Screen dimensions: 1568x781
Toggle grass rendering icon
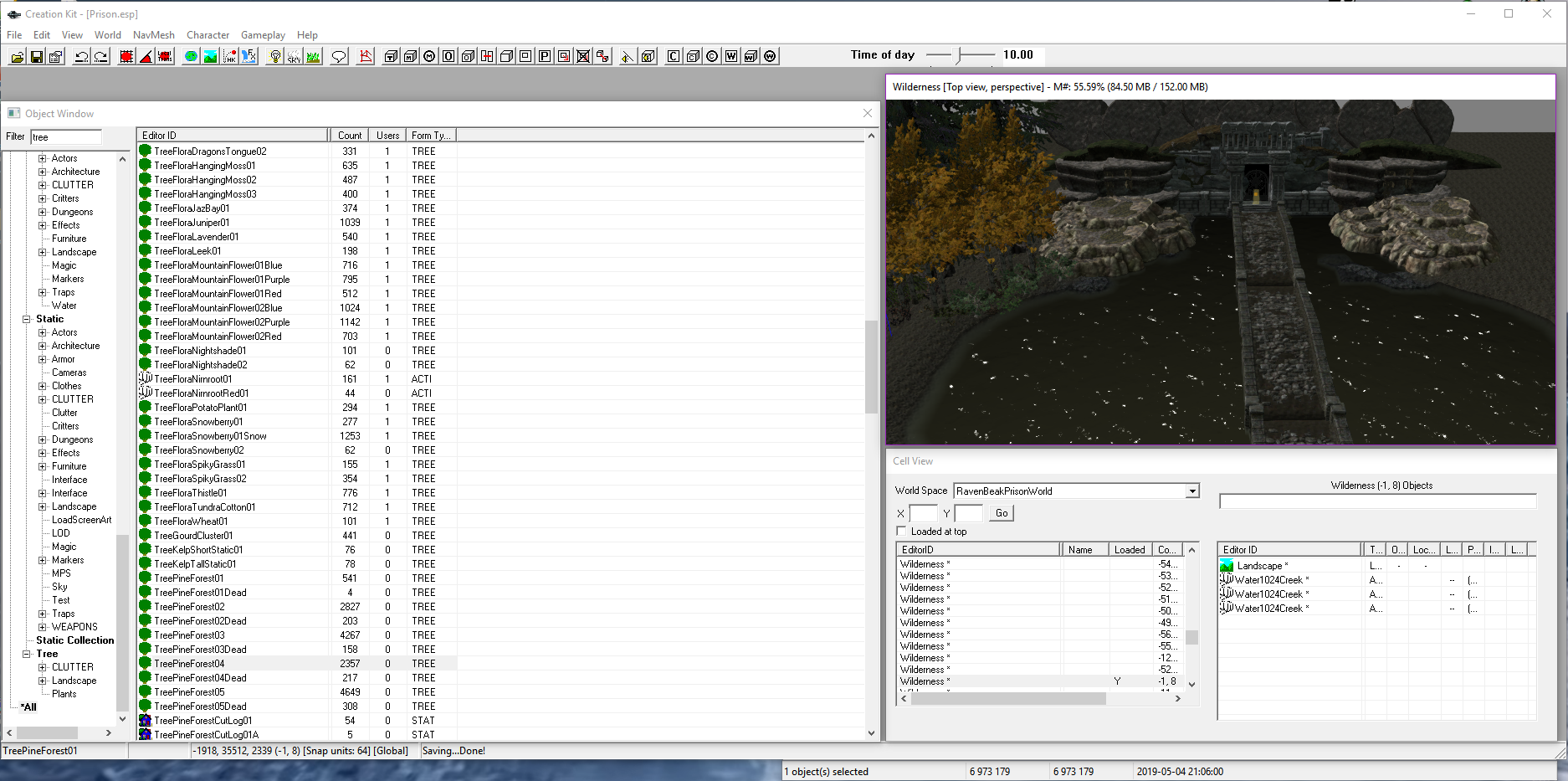pyautogui.click(x=313, y=56)
